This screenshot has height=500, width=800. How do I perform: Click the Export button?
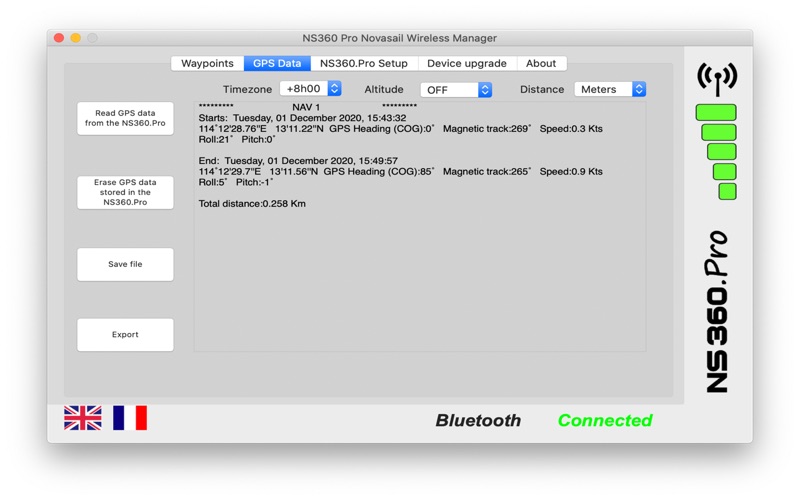[125, 335]
